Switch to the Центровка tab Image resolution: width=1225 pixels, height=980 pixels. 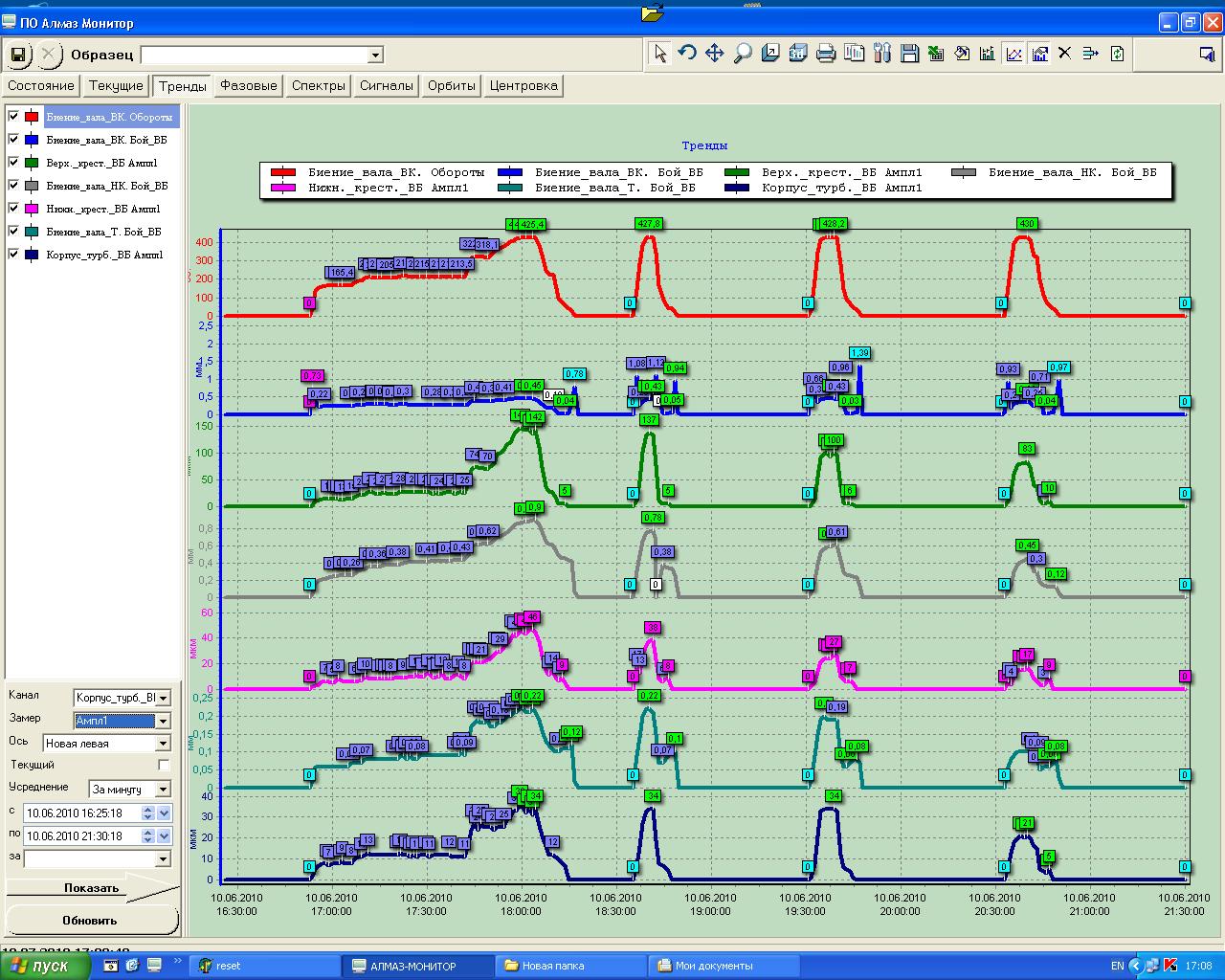(523, 85)
